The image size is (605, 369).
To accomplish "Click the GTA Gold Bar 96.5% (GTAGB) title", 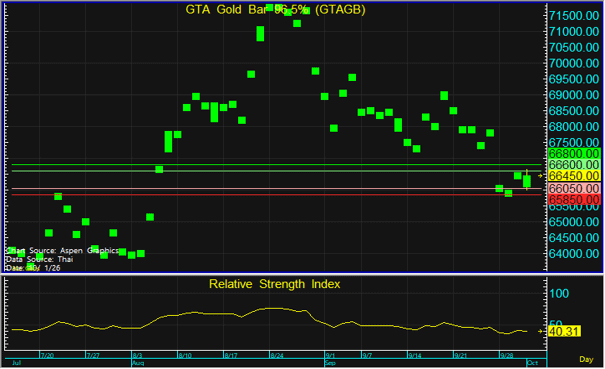I will (275, 9).
